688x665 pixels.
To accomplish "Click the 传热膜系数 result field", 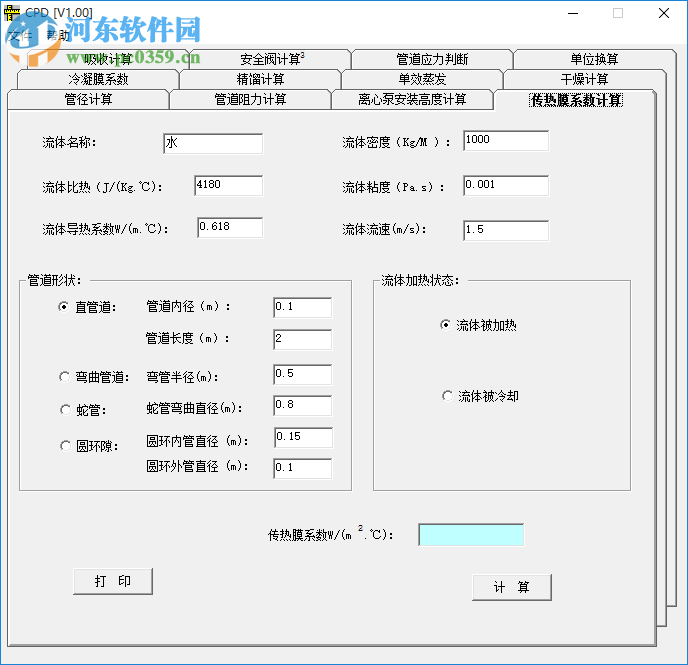I will tap(471, 534).
